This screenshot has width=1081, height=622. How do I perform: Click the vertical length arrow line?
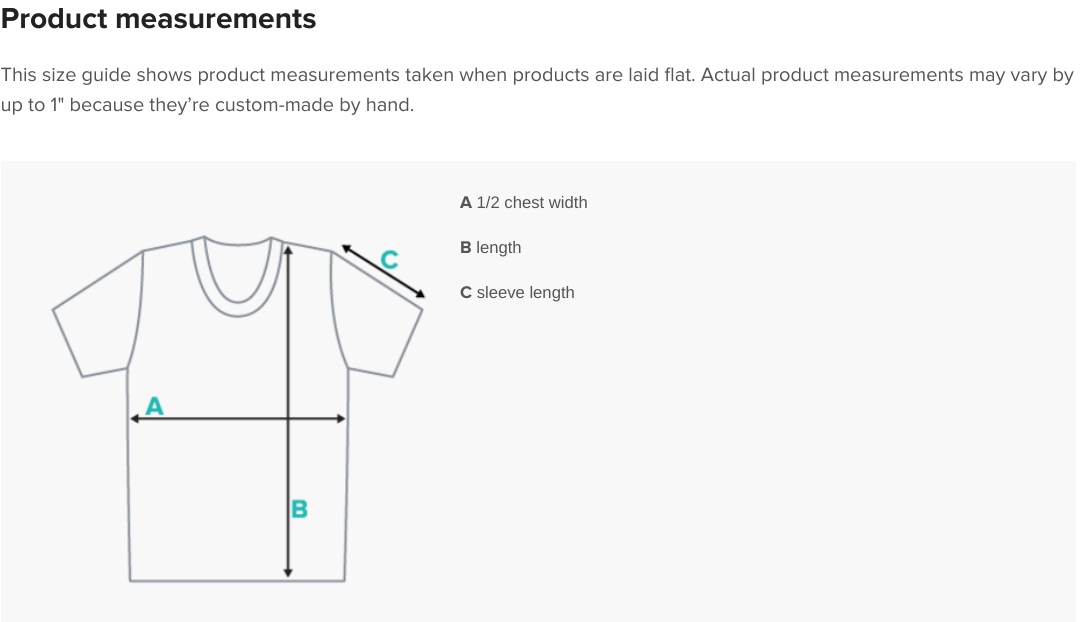pos(288,411)
